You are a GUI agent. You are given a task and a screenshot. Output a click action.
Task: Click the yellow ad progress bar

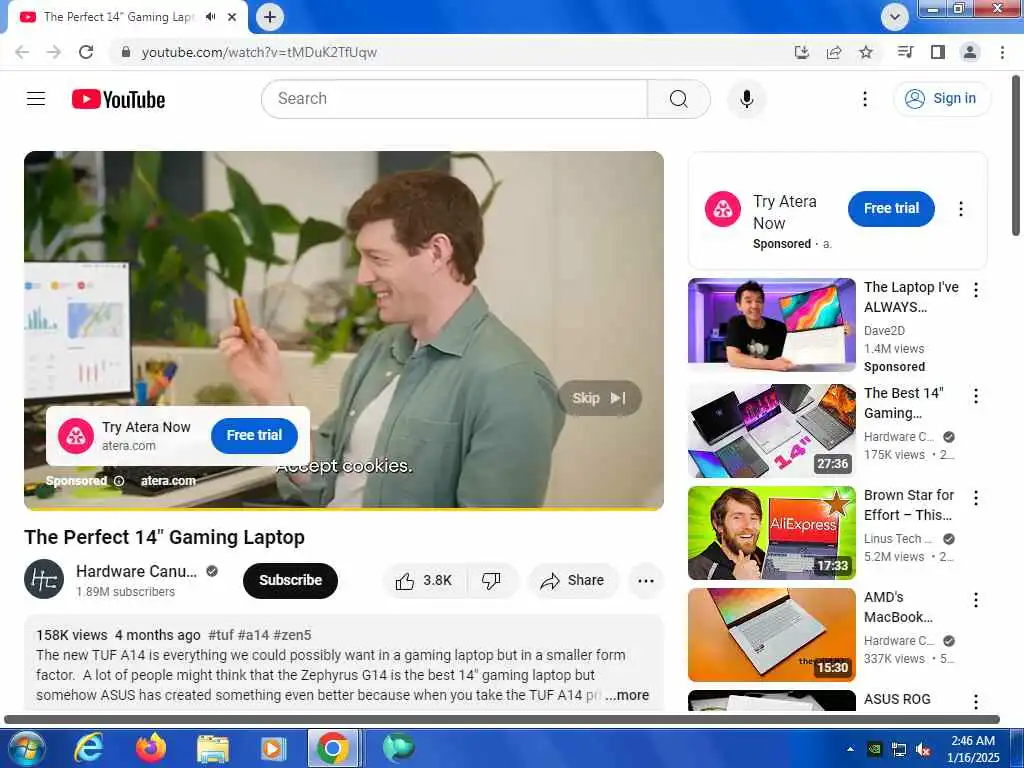pyautogui.click(x=344, y=508)
